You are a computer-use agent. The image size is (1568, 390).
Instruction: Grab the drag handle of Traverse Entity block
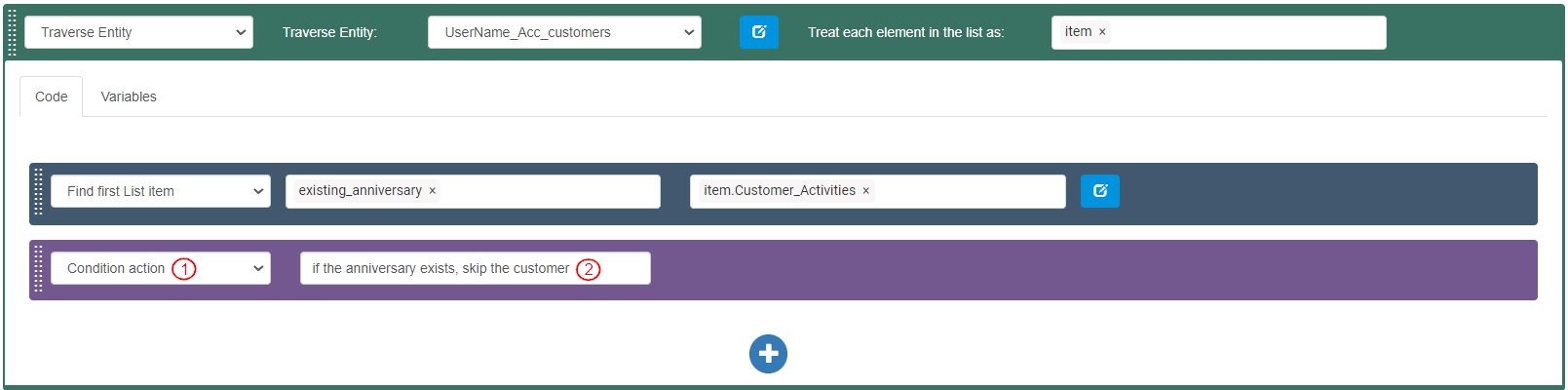12,33
